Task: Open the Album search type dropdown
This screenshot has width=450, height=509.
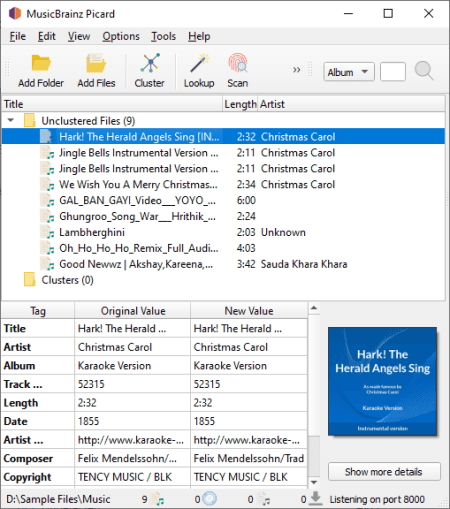Action: tap(349, 72)
